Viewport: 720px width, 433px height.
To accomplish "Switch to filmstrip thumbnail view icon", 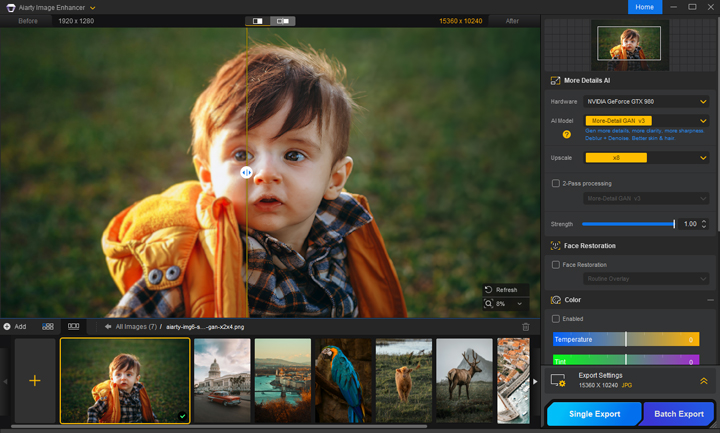I will tap(73, 326).
